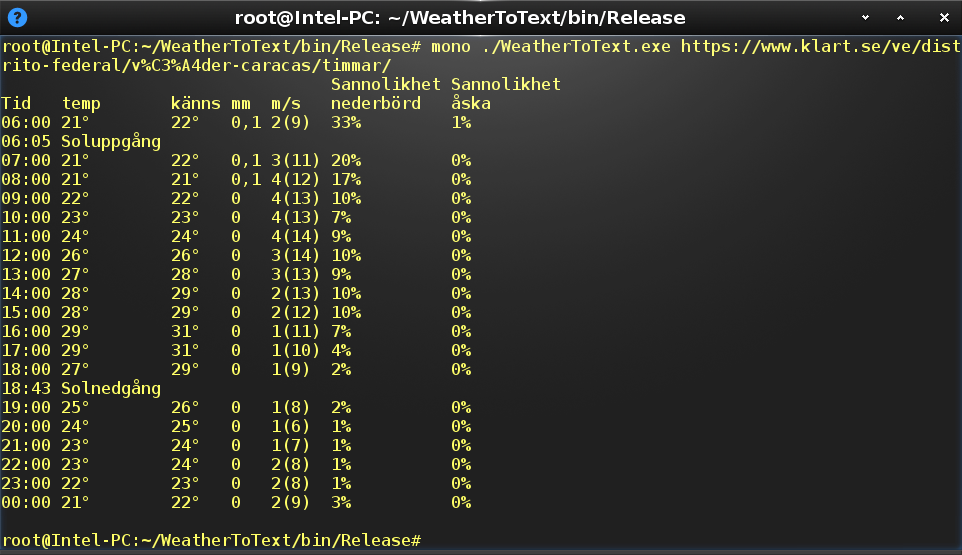Click the '18:43 Solnedgång' sunset row
The width and height of the screenshot is (962, 555).
81,389
